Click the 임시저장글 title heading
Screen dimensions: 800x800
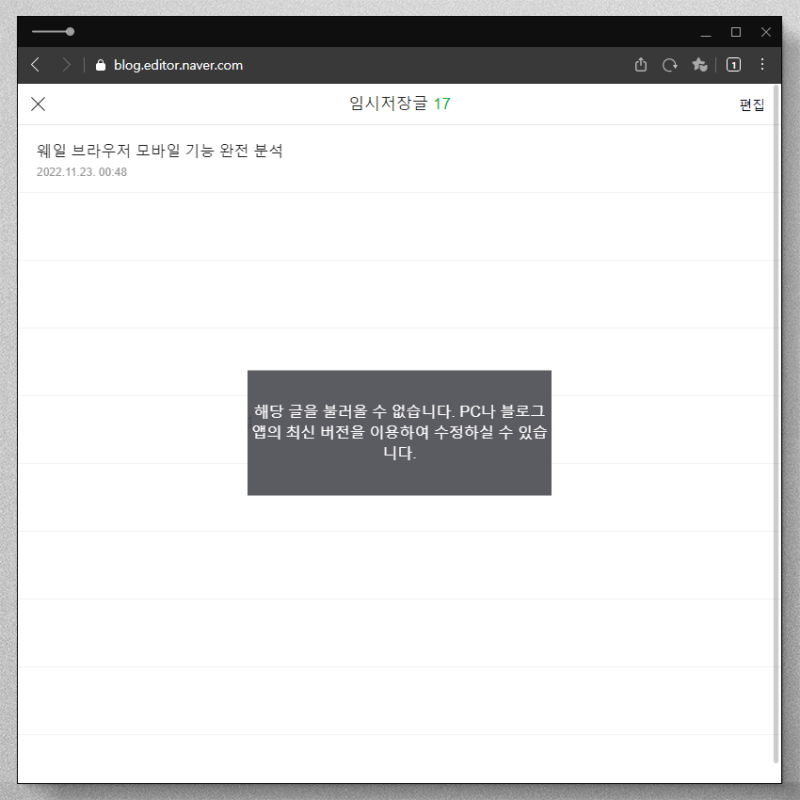point(388,104)
